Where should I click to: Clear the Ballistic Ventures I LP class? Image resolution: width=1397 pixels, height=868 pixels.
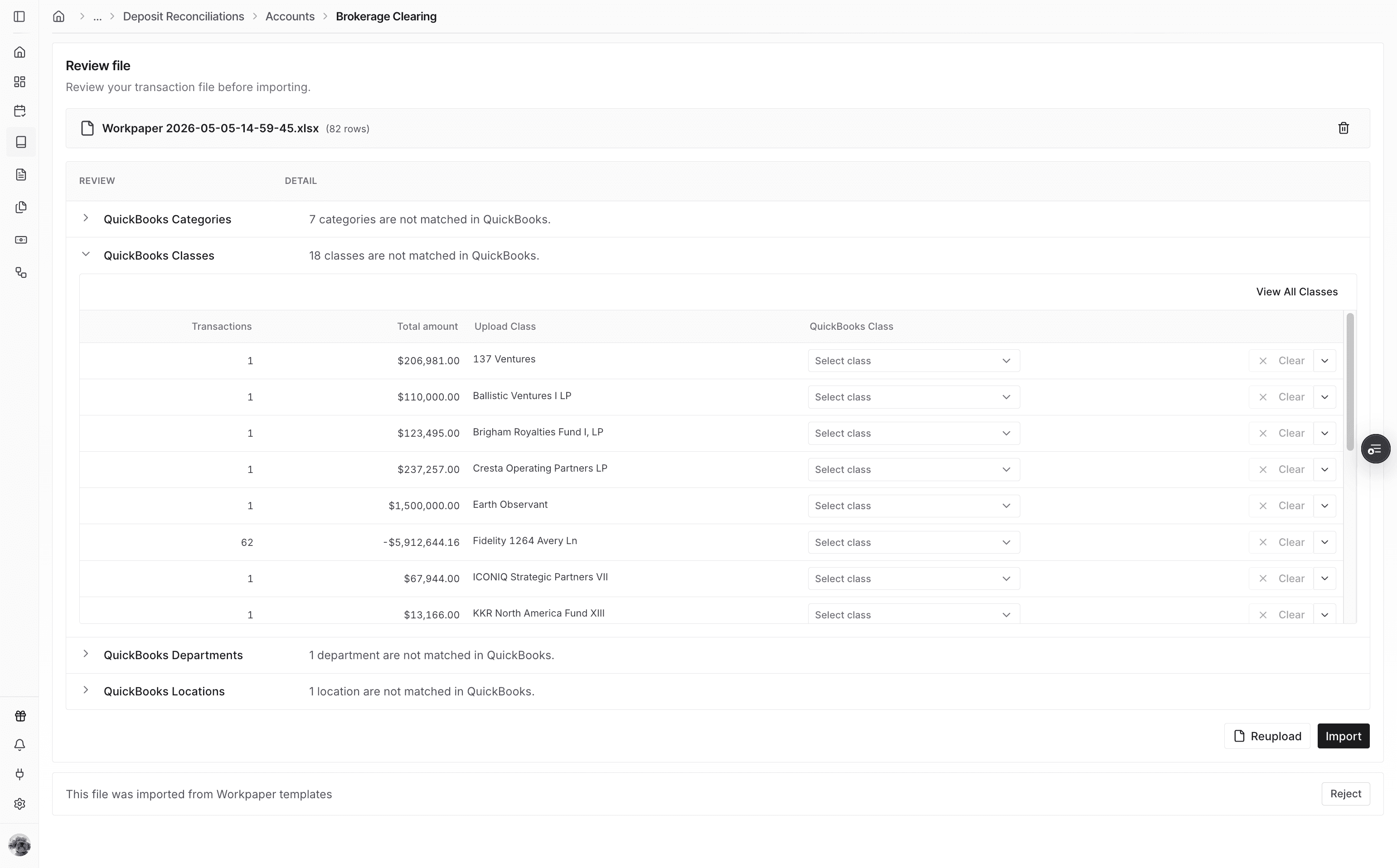[1281, 397]
